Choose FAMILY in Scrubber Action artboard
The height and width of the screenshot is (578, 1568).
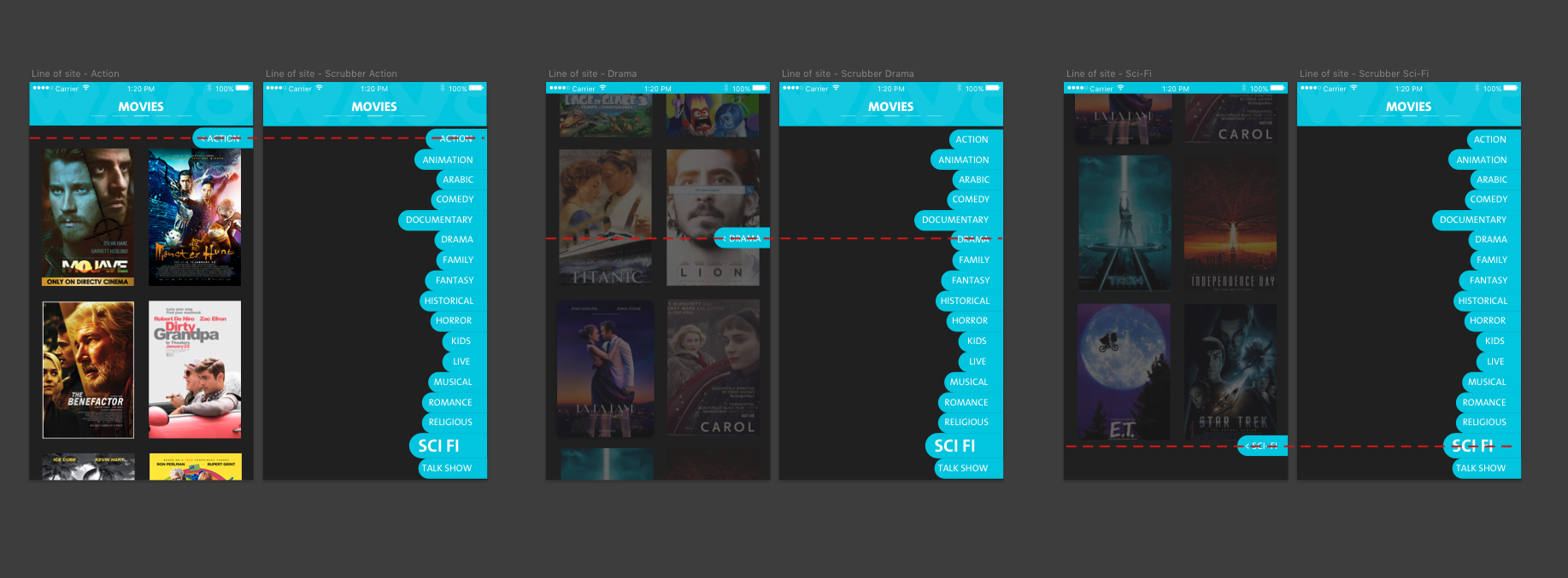(x=461, y=260)
